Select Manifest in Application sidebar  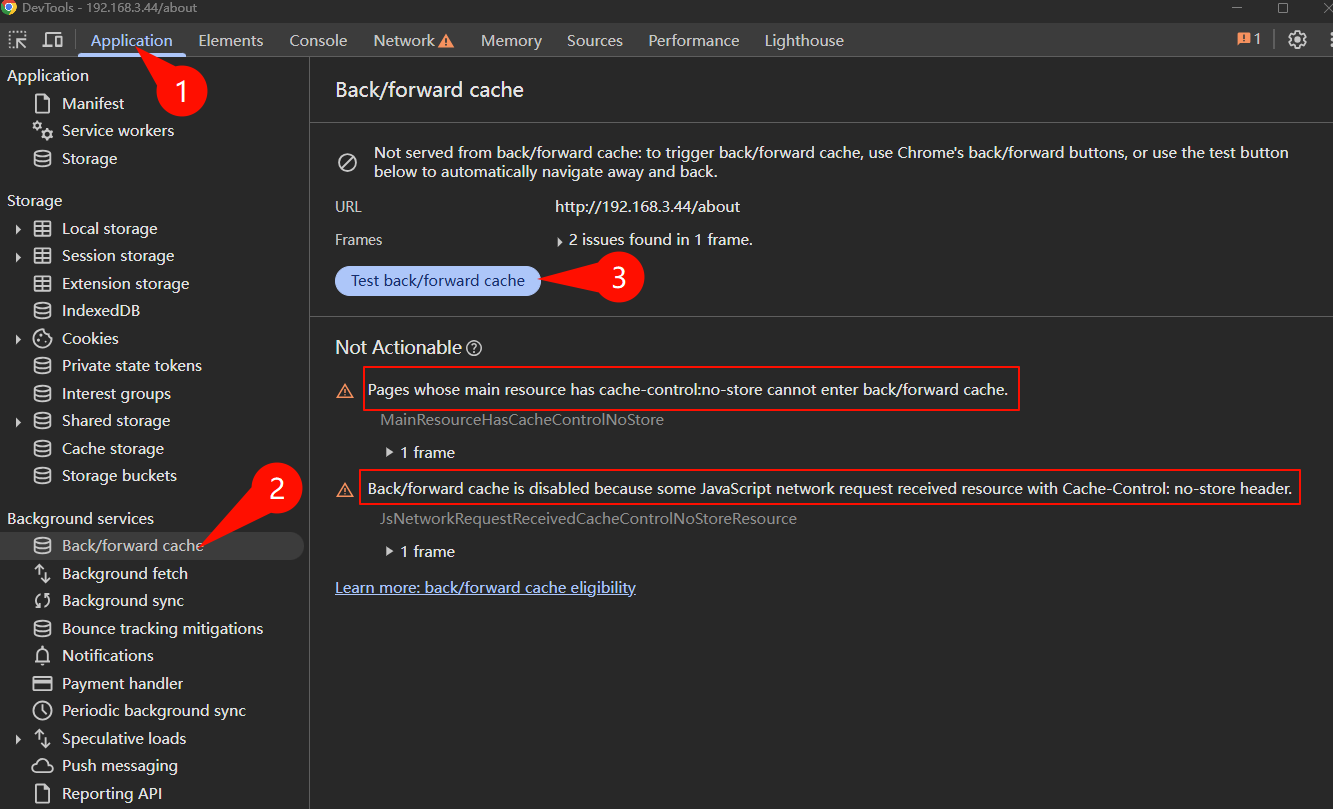click(x=93, y=103)
